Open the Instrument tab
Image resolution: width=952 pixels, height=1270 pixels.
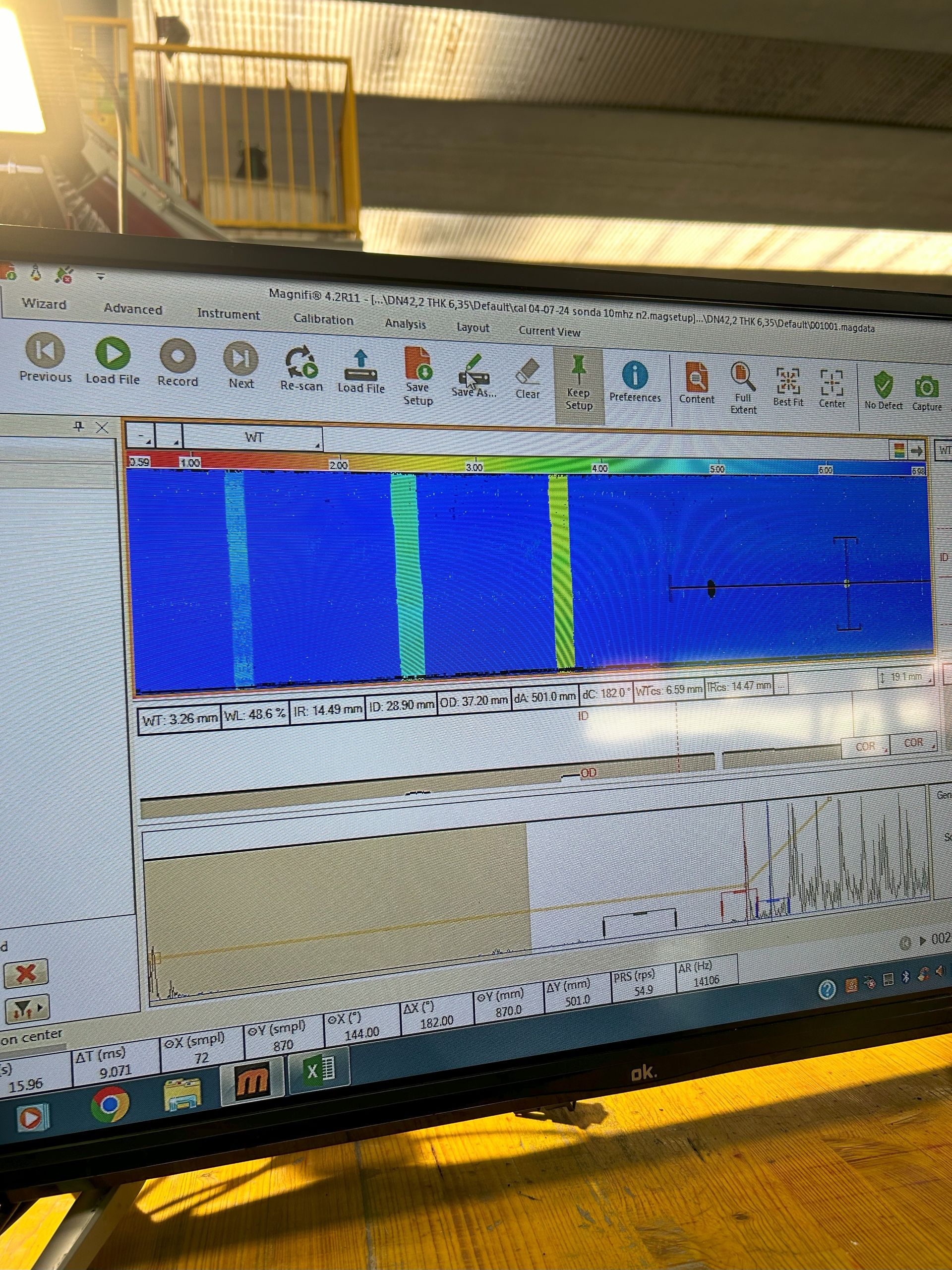pyautogui.click(x=229, y=314)
